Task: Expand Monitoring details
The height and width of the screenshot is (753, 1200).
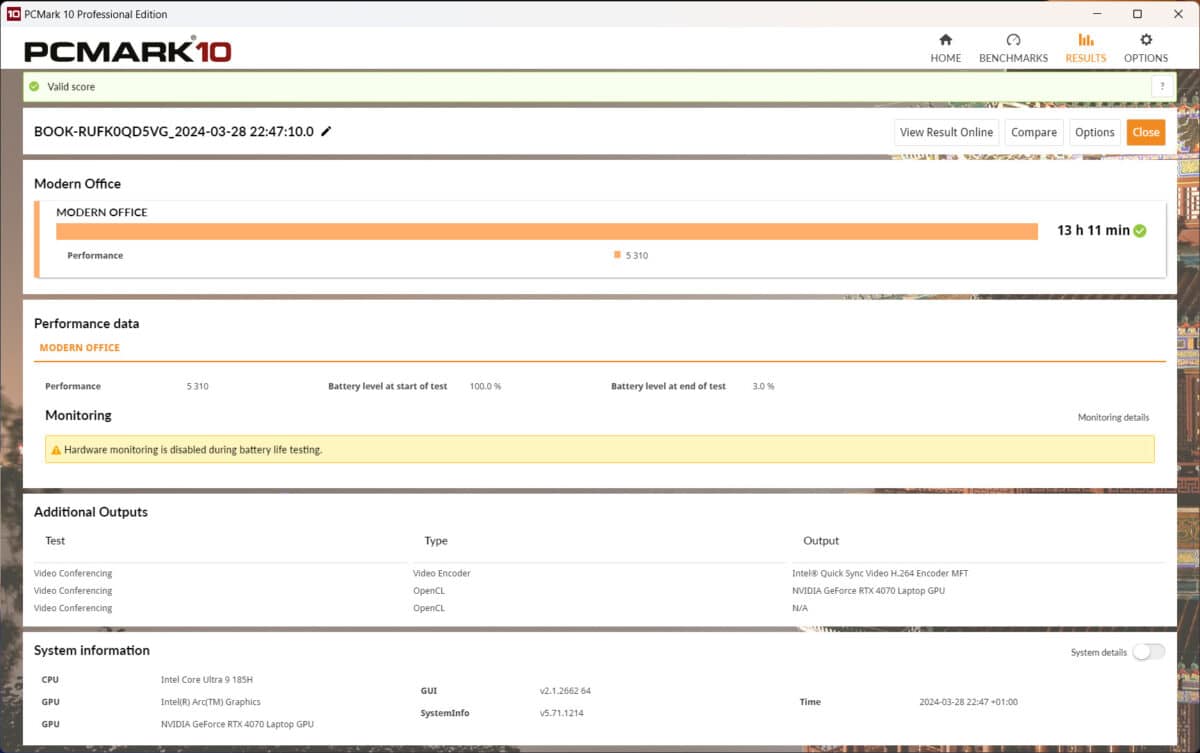Action: [1113, 417]
